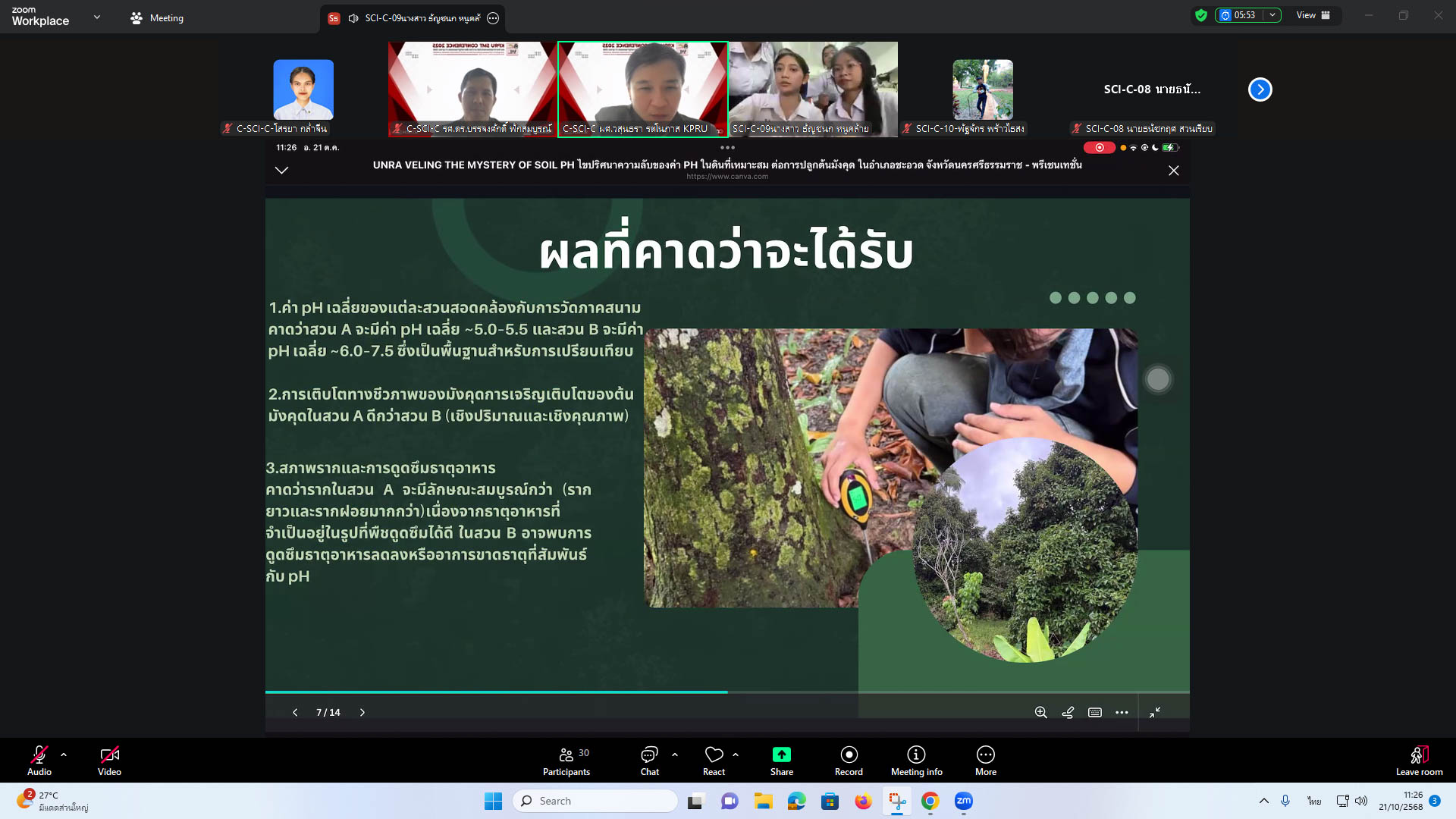Expand audio options caret
This screenshot has width=1456, height=819.
[x=64, y=755]
